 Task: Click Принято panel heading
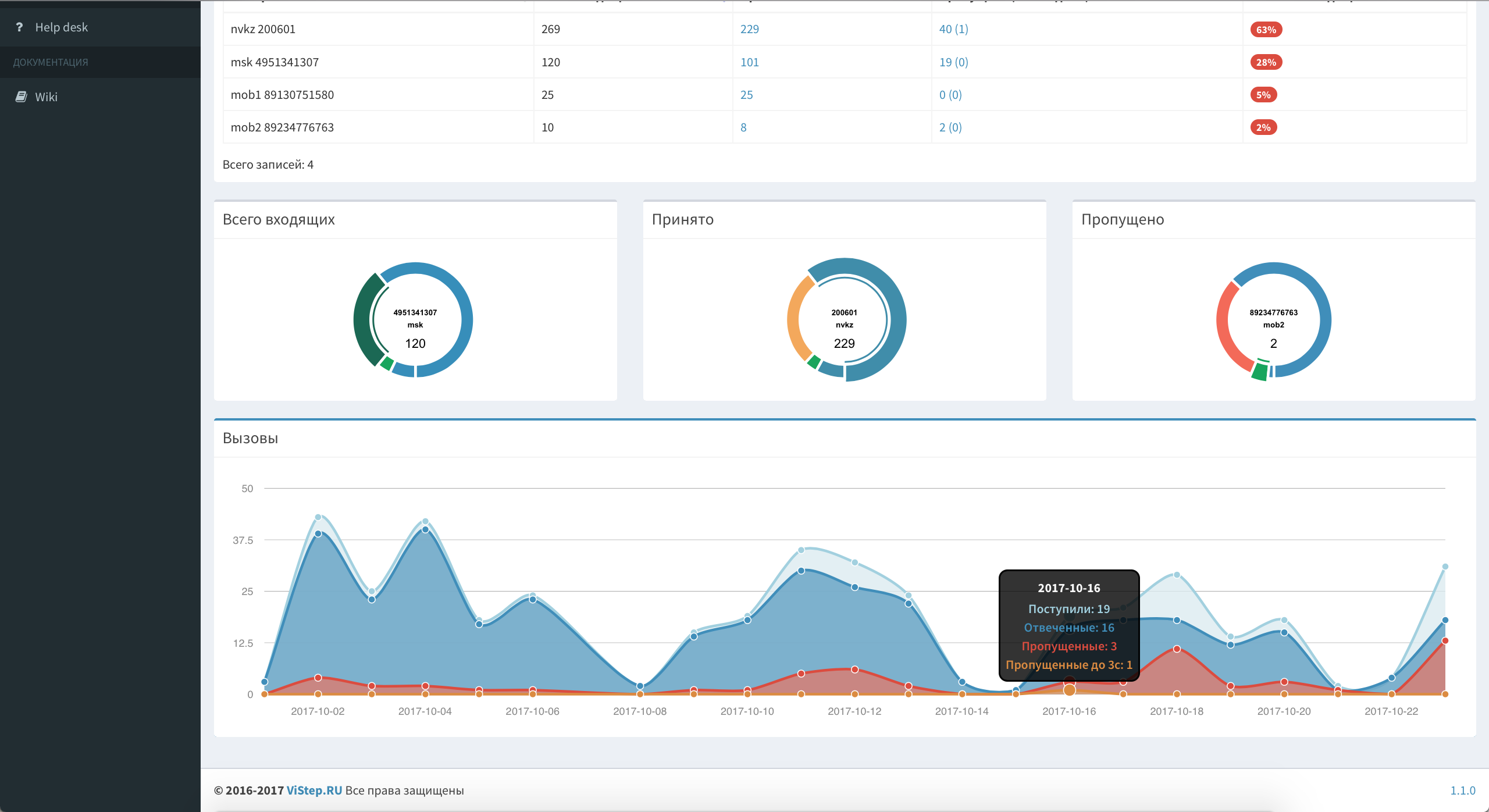pyautogui.click(x=682, y=219)
